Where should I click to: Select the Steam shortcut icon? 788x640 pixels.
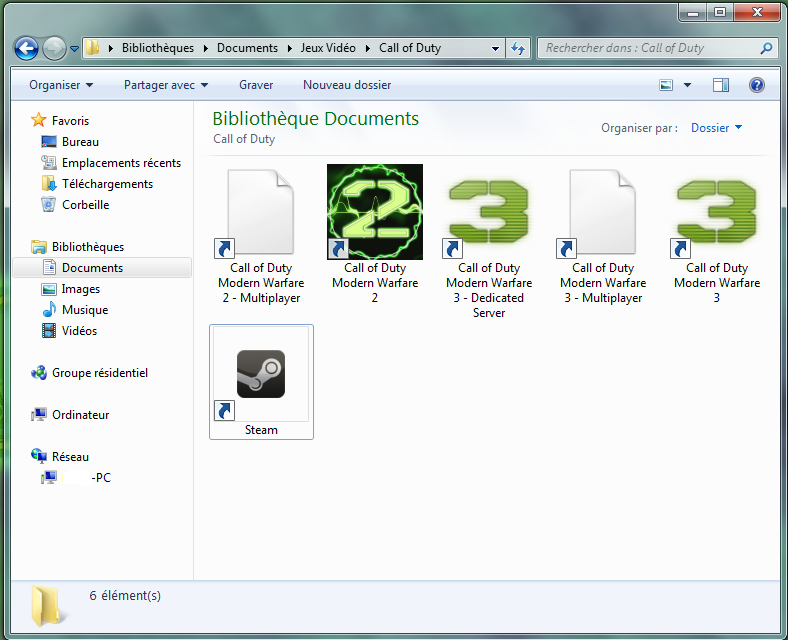coord(261,374)
